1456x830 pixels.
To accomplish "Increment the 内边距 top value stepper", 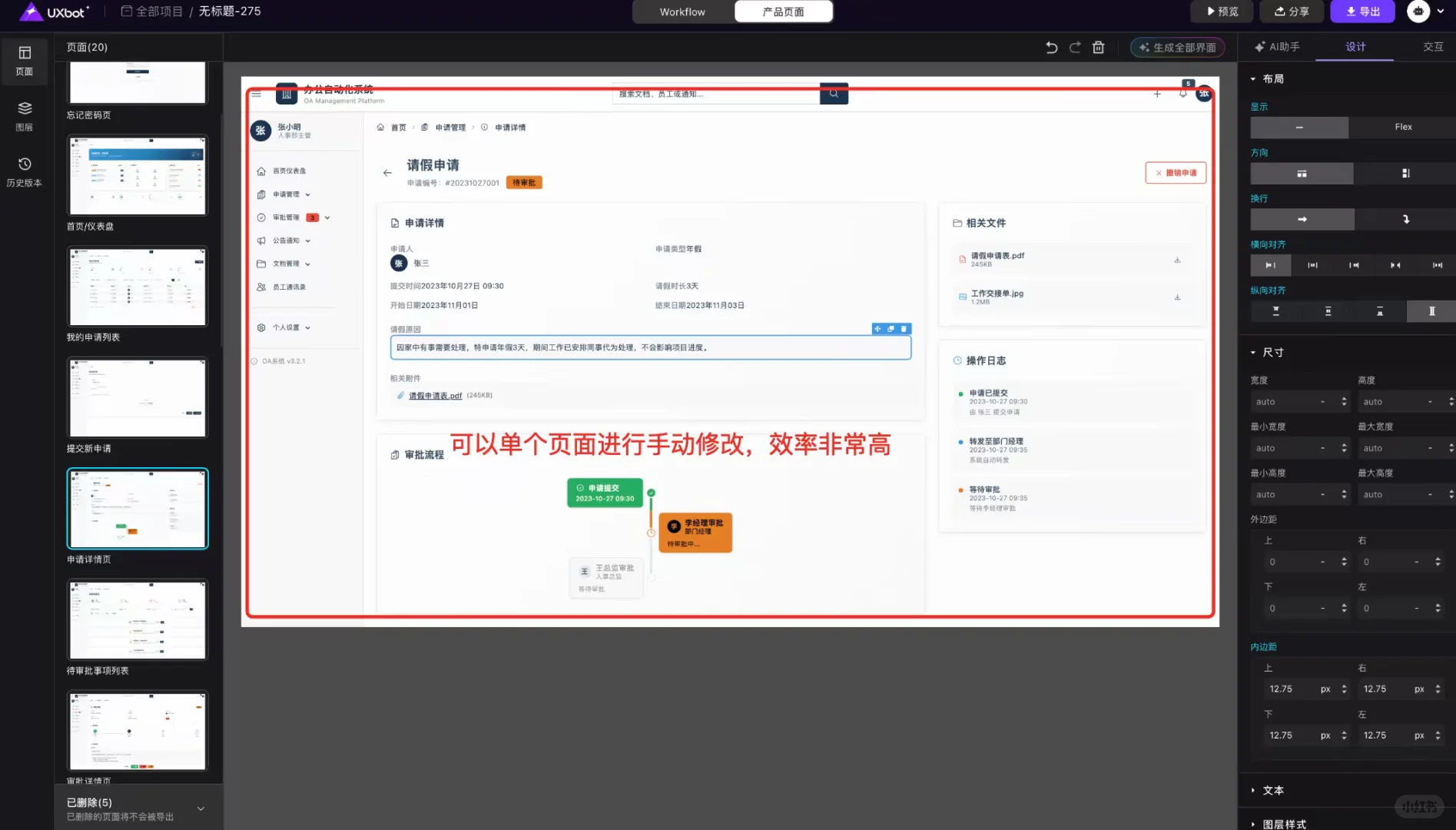I will pyautogui.click(x=1344, y=685).
